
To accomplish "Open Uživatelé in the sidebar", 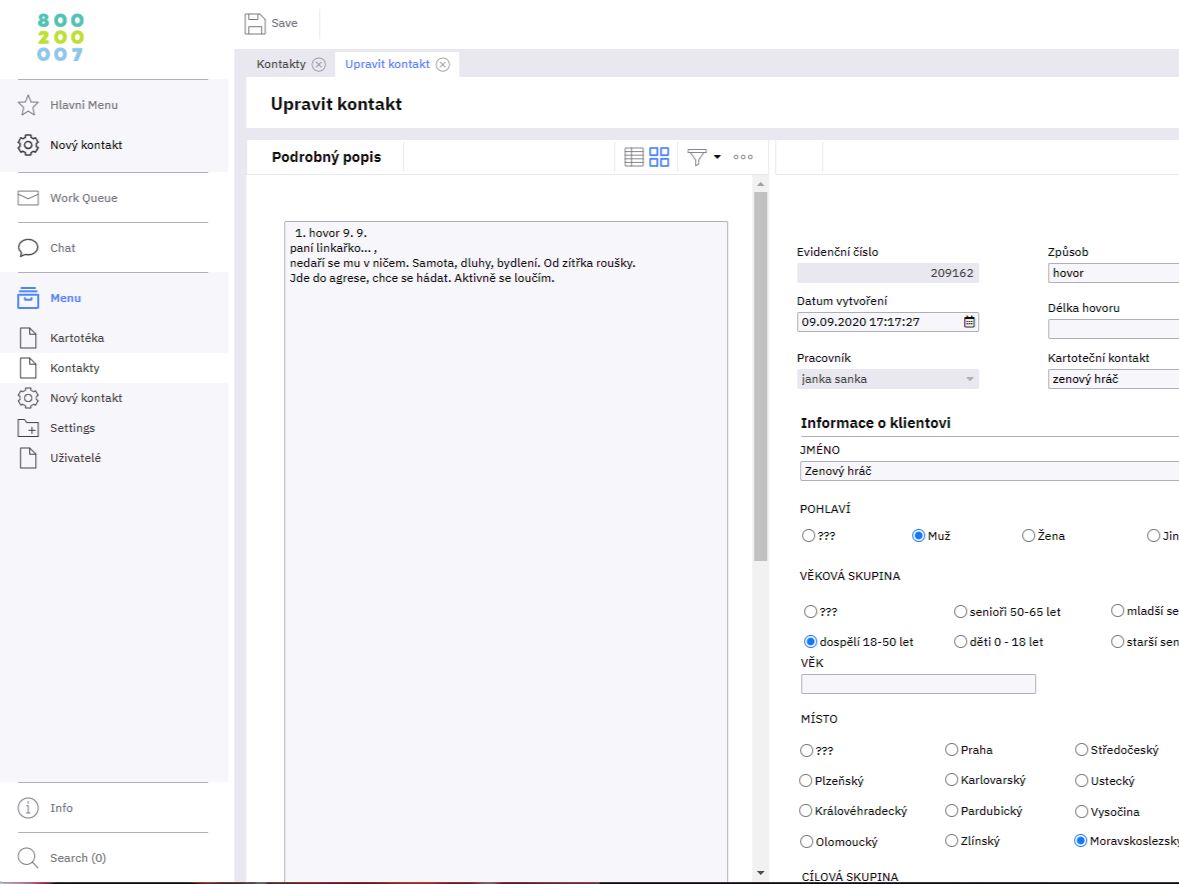I will click(76, 458).
